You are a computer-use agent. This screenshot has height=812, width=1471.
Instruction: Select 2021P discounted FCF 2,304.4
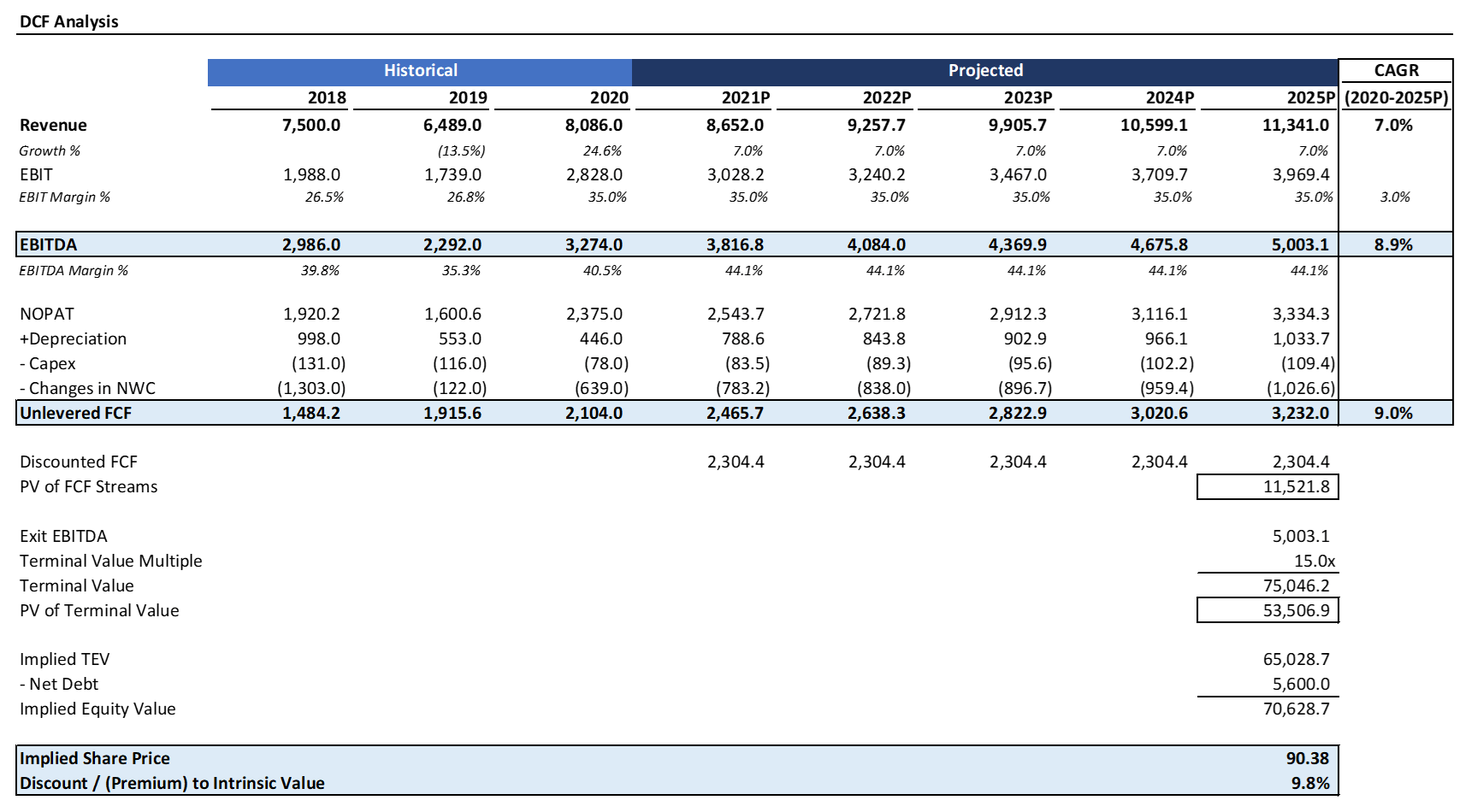click(735, 462)
